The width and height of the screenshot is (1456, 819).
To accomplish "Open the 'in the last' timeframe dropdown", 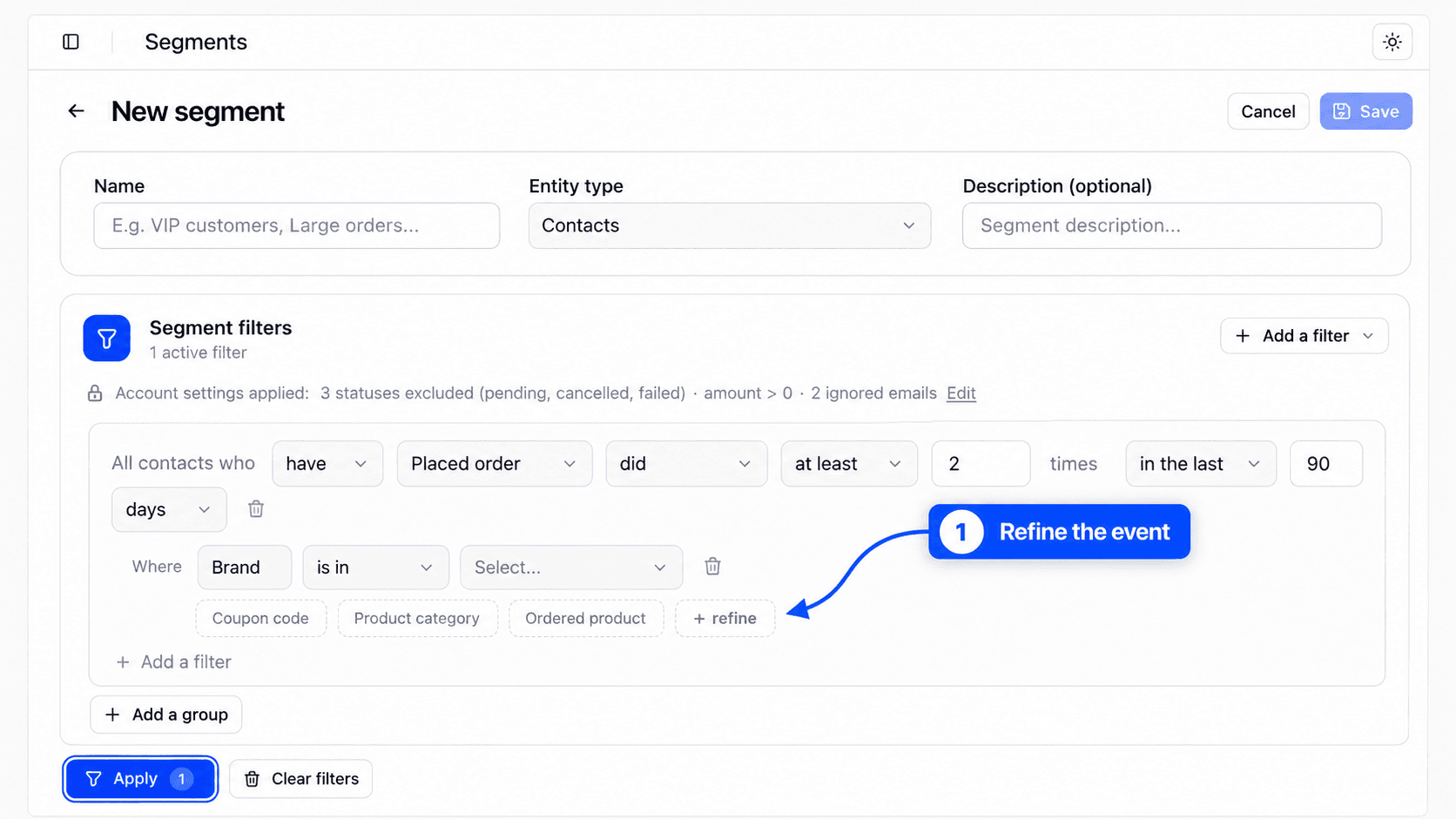I will coord(1200,464).
